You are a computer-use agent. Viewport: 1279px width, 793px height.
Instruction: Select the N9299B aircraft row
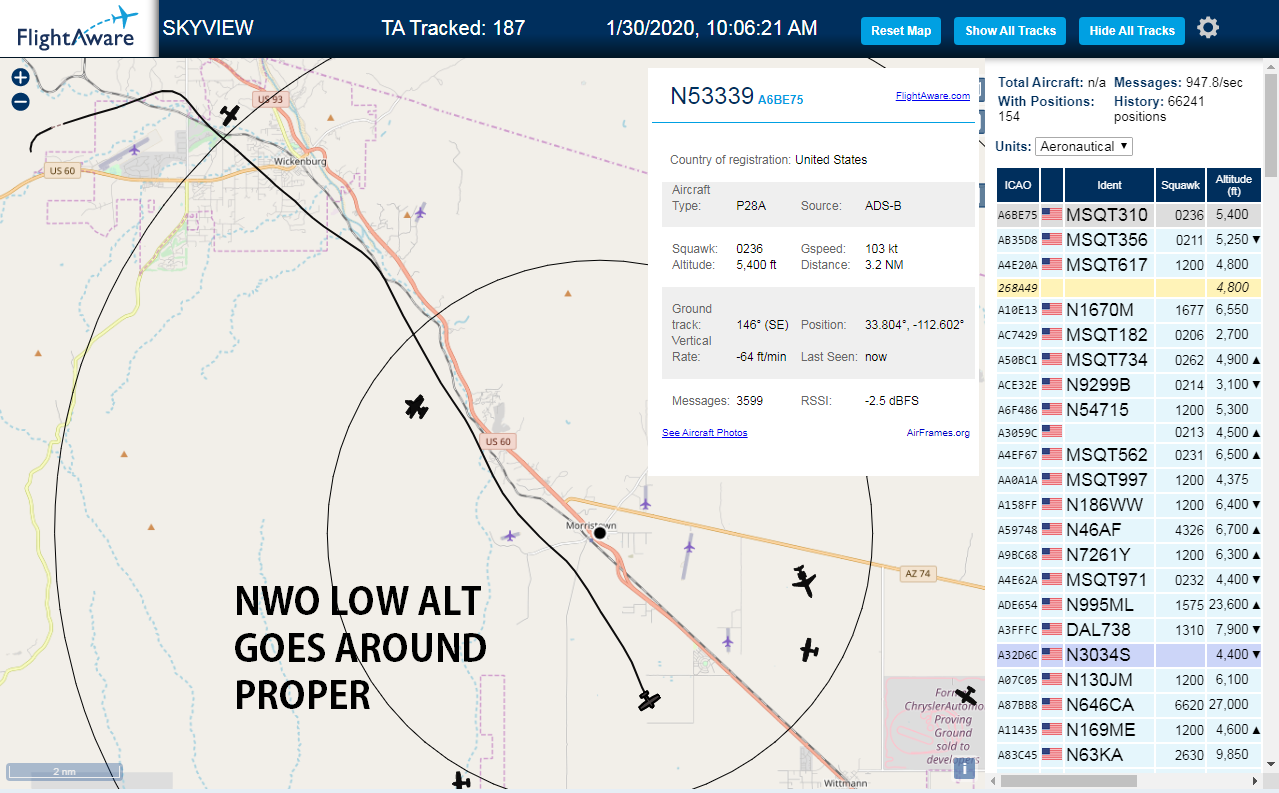[1129, 385]
